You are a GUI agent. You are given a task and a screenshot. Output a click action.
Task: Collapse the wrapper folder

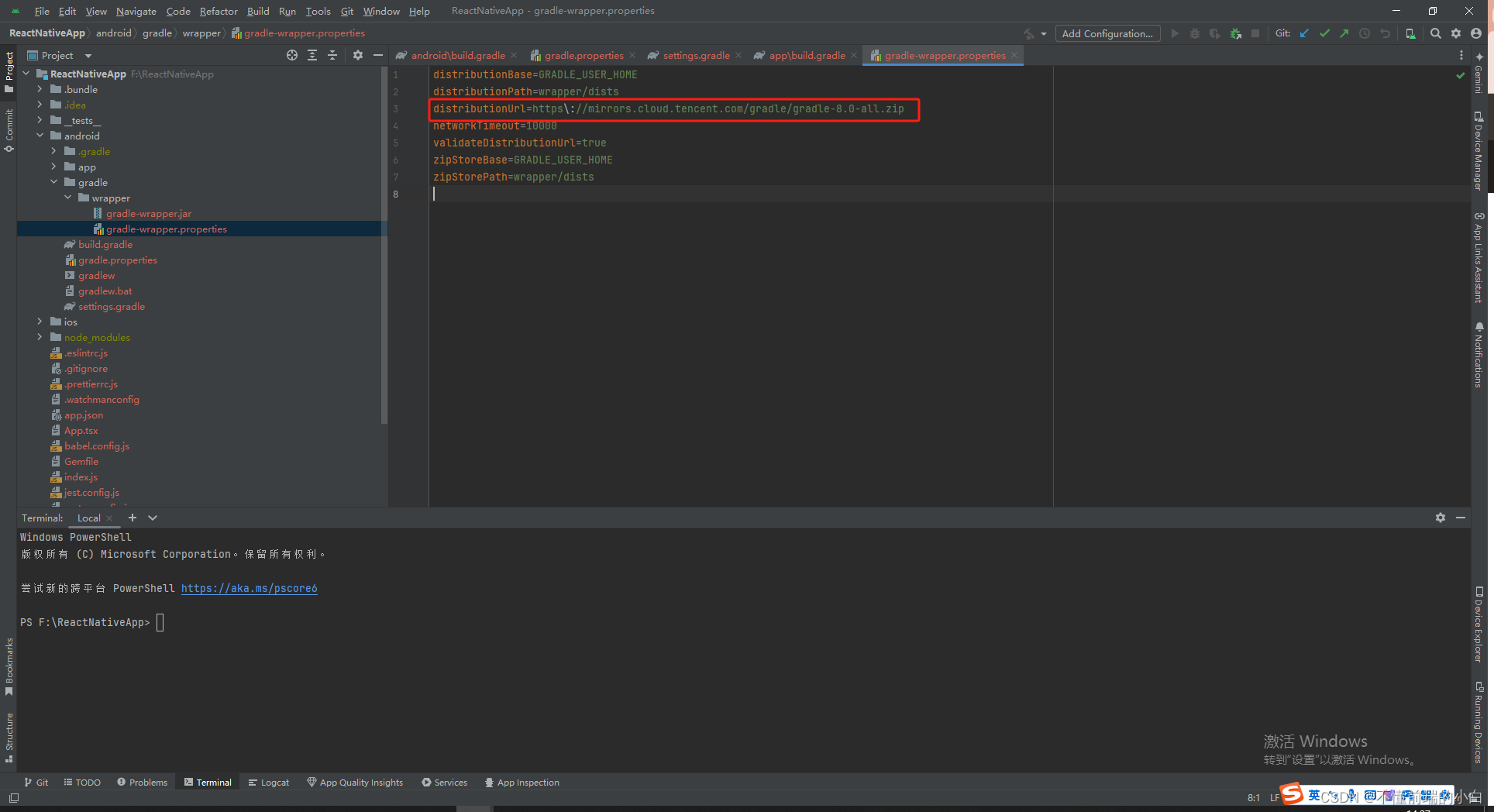click(68, 198)
